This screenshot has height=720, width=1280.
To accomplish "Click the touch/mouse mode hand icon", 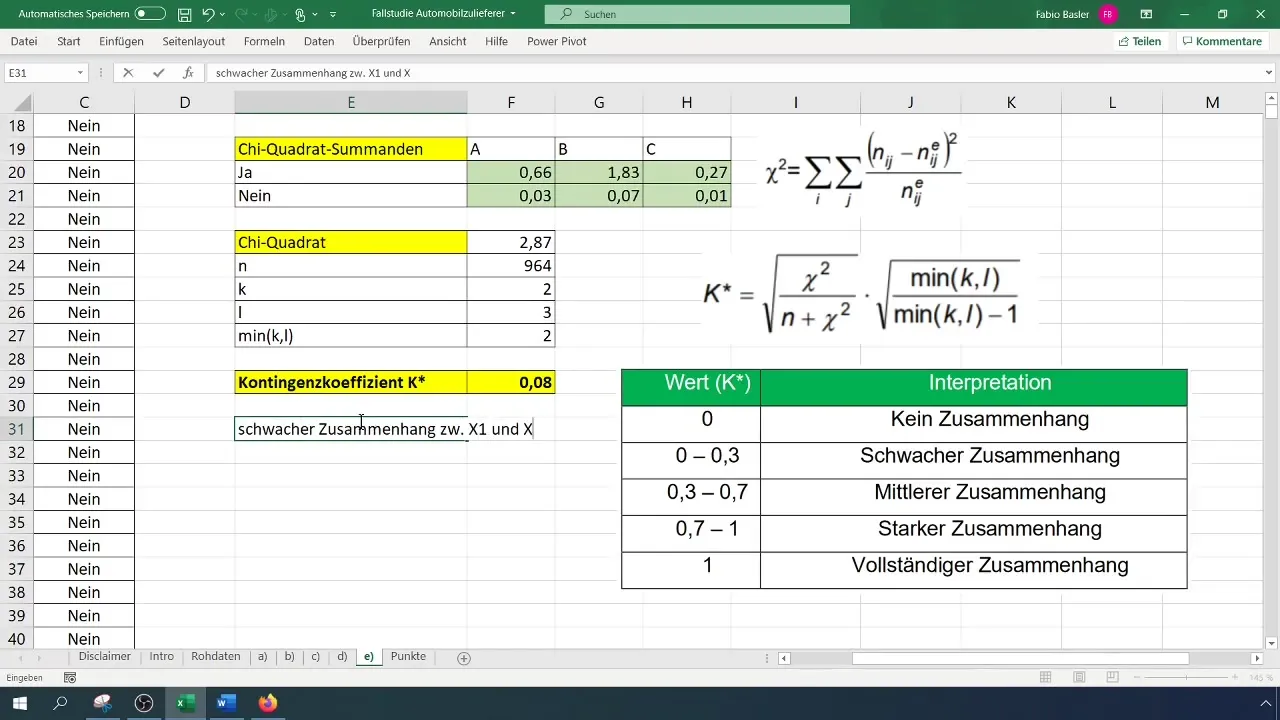I will tap(300, 14).
